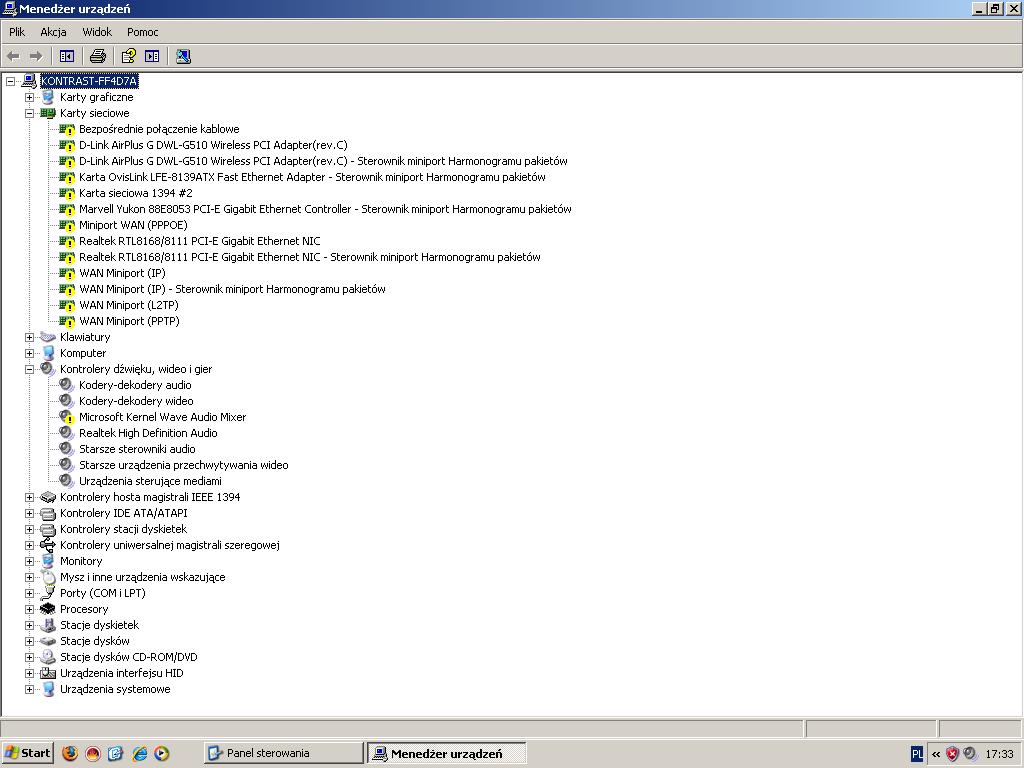
Task: Collapse the KONTRAST-FF4D7A root node
Action: tap(10, 81)
